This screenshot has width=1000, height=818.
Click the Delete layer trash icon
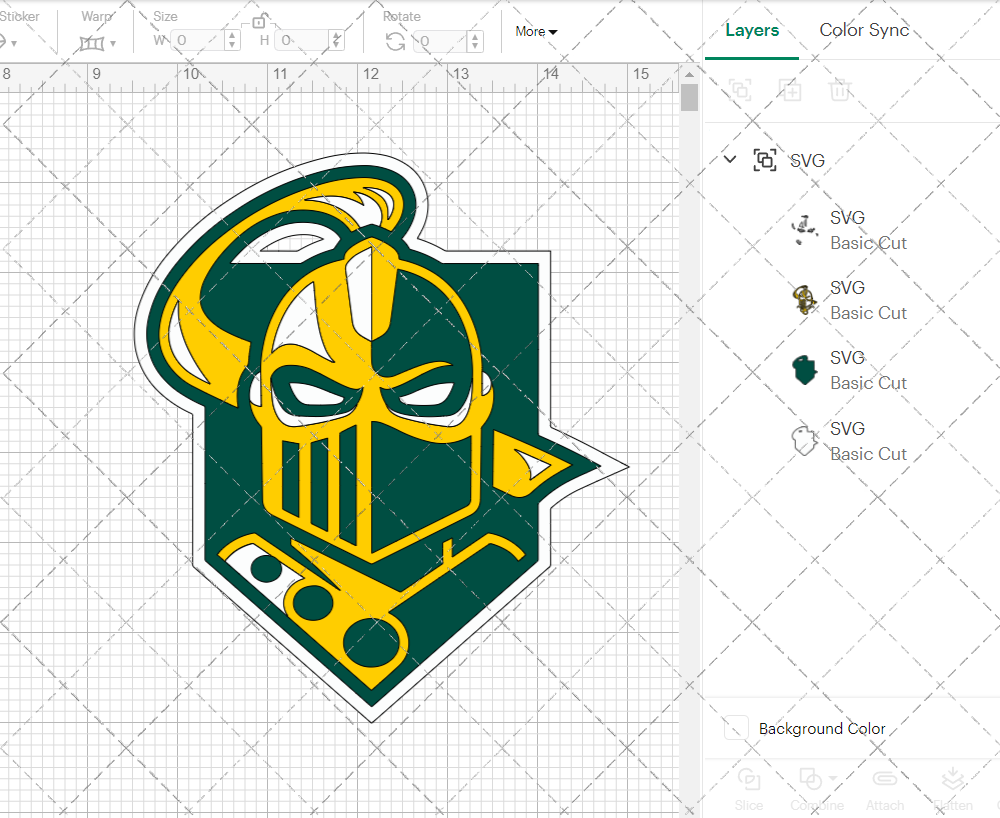840,90
